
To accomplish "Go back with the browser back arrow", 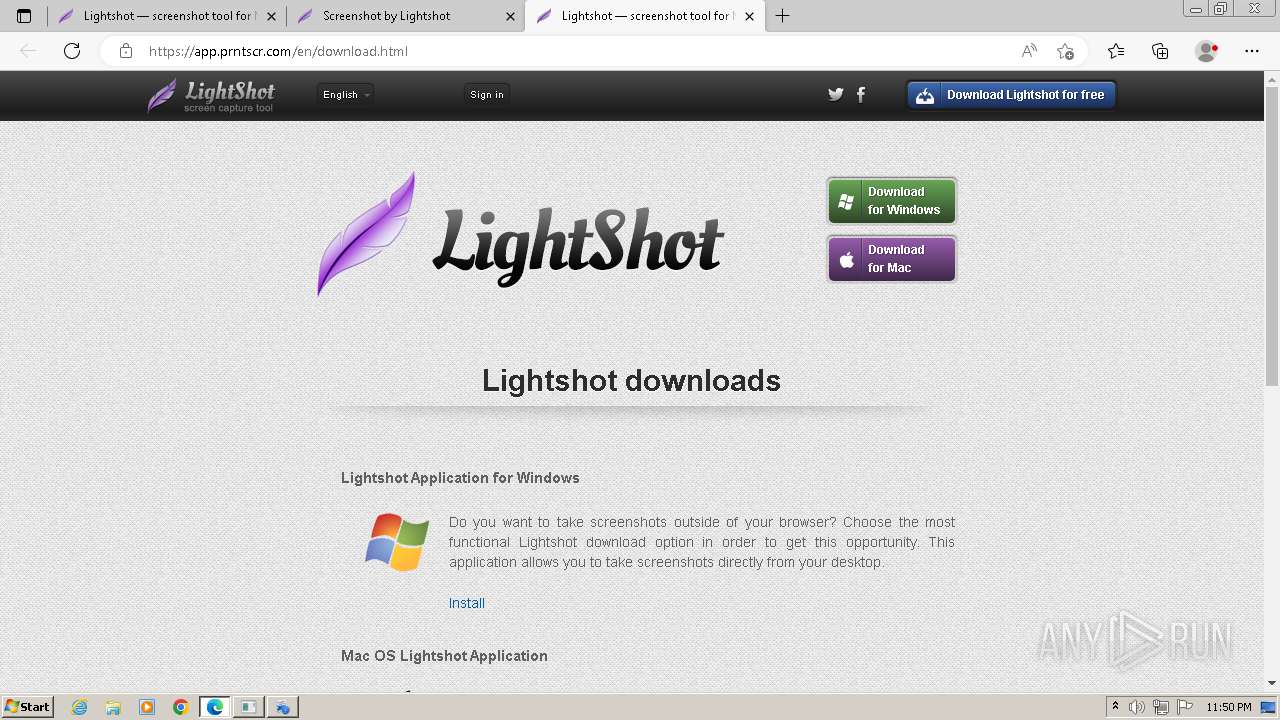I will click(28, 51).
